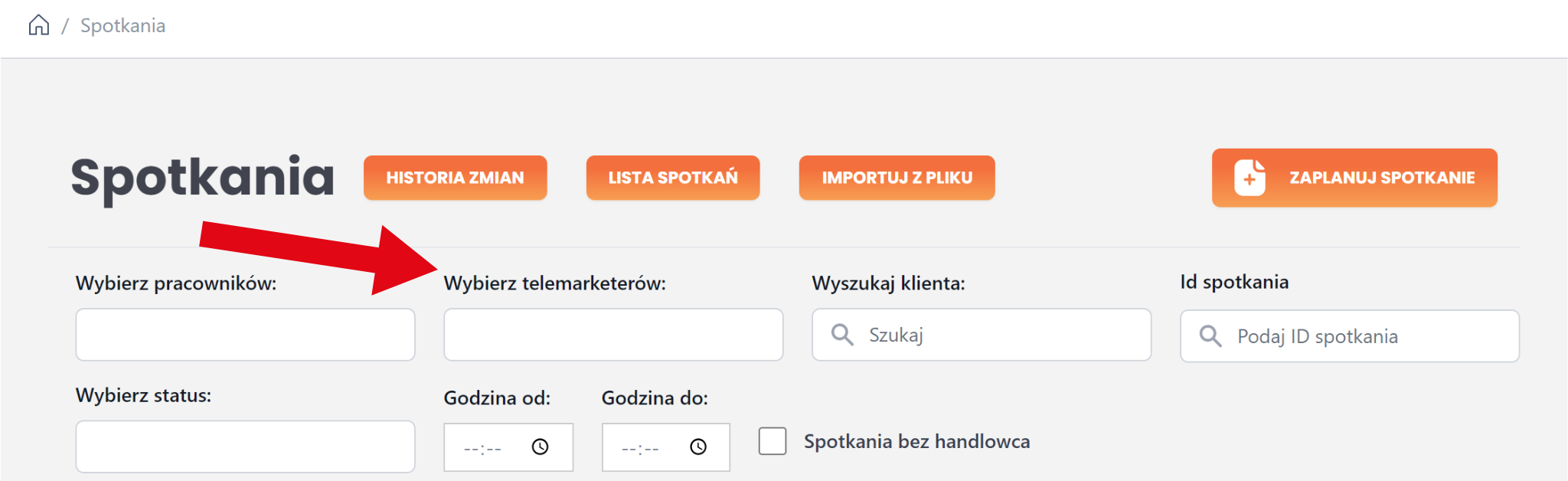Expand the Wybierz status dropdown
The image size is (1568, 481).
pos(245,447)
